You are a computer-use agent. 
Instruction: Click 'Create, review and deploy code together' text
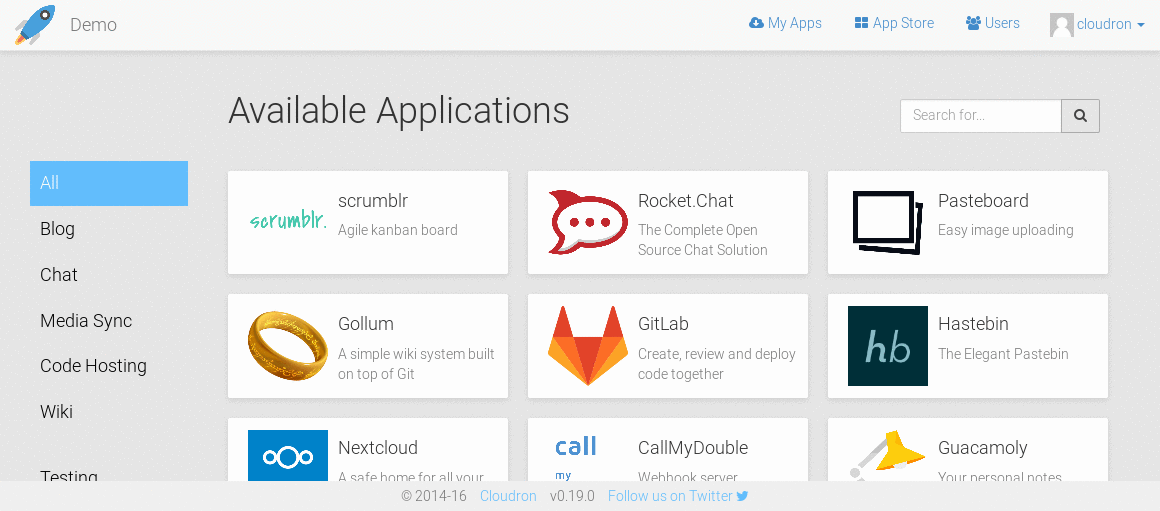click(x=717, y=364)
